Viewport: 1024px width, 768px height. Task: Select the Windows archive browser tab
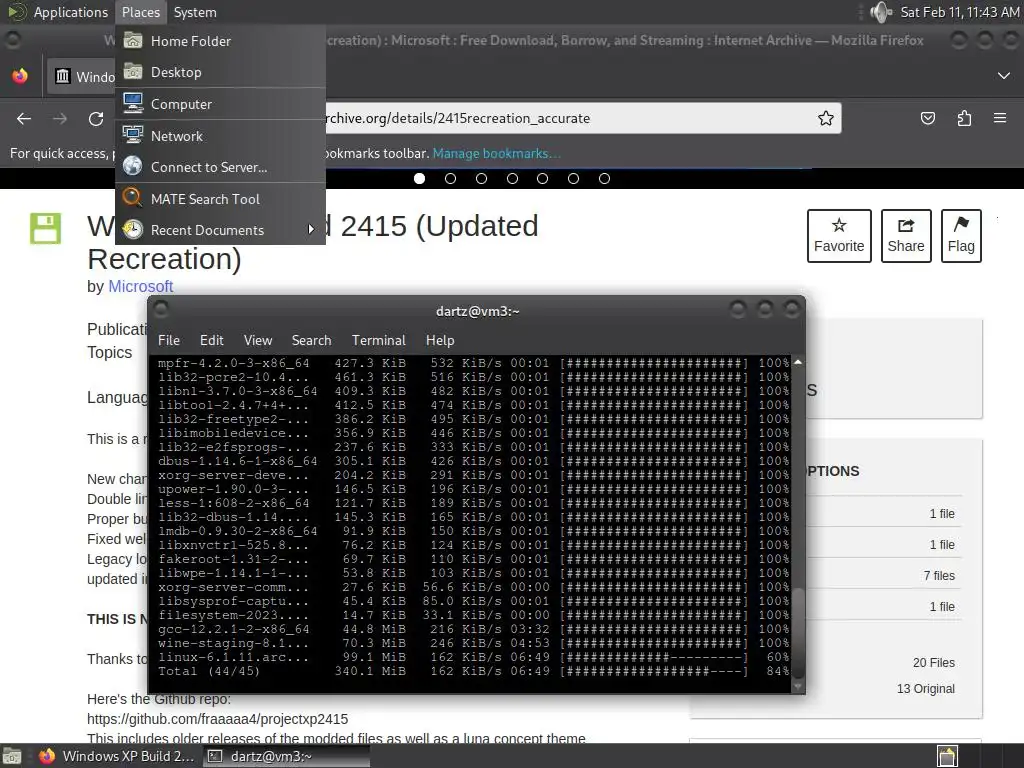pyautogui.click(x=81, y=76)
